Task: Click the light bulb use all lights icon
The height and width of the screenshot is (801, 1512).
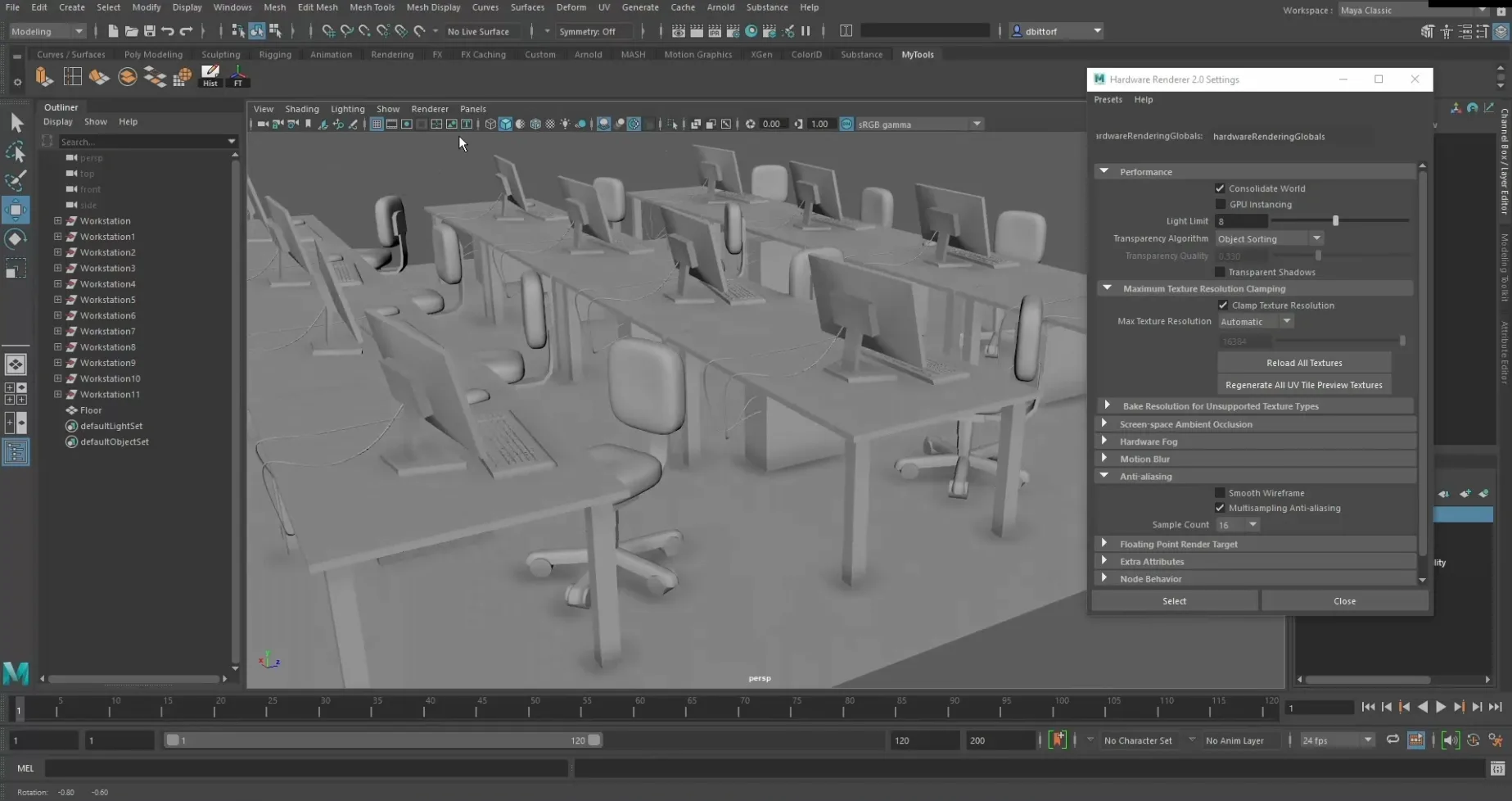Action: point(565,124)
